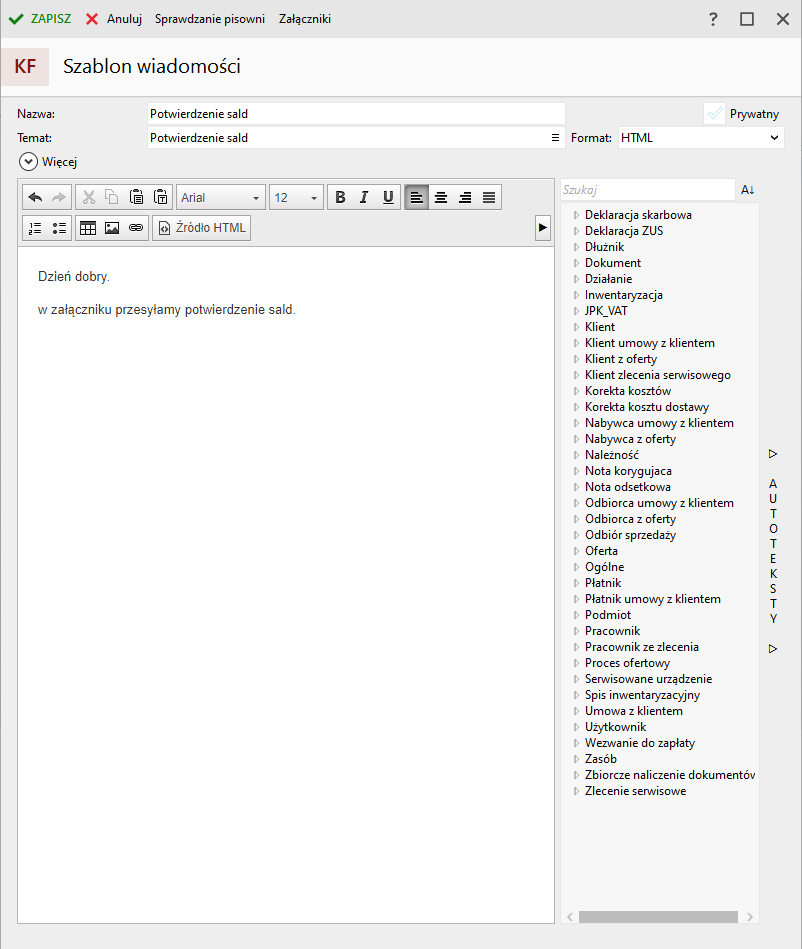Sort autotexts alphabetically with A↓ icon
Image resolution: width=802 pixels, height=949 pixels.
click(x=748, y=190)
